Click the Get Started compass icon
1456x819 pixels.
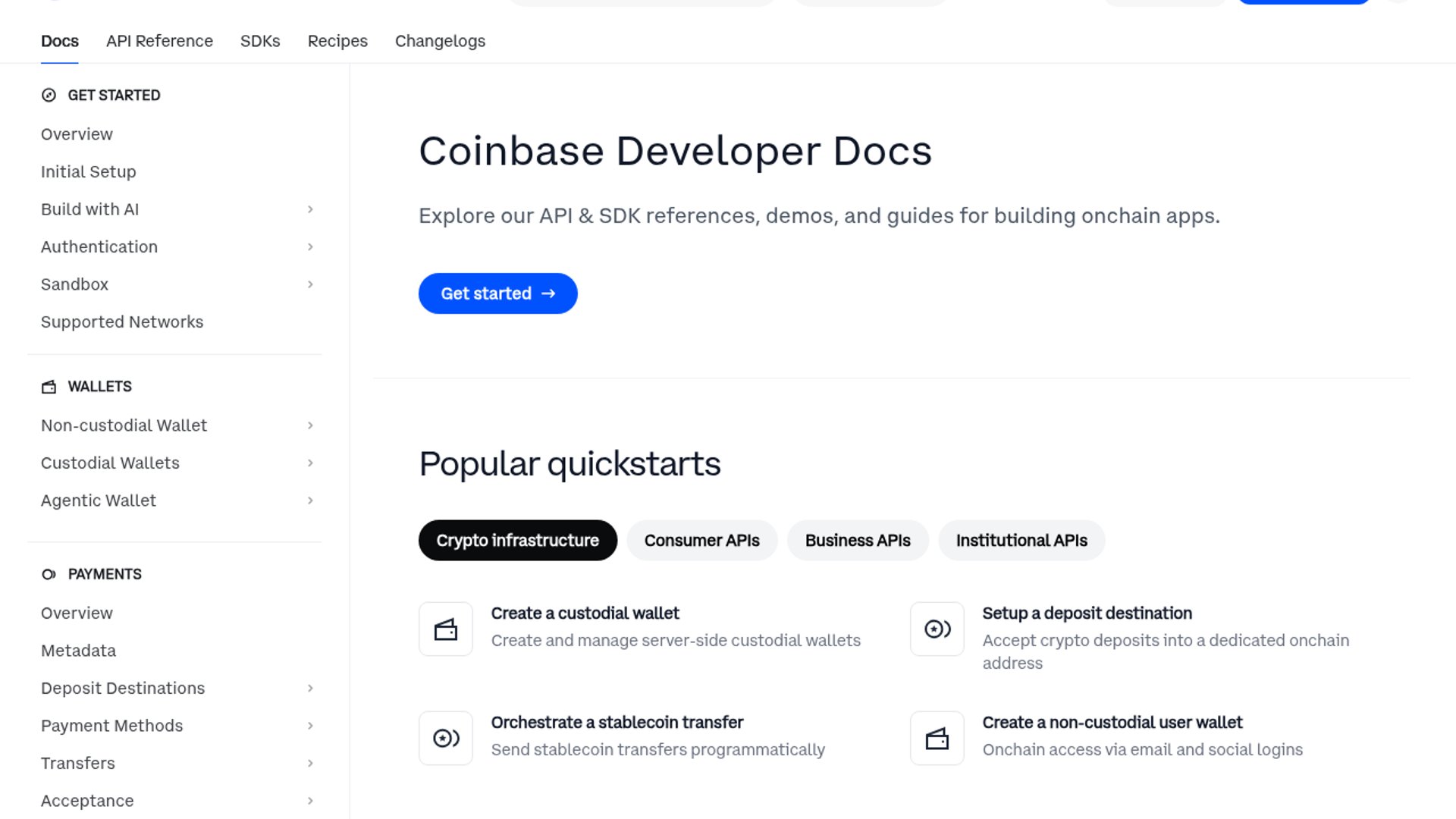pyautogui.click(x=49, y=95)
